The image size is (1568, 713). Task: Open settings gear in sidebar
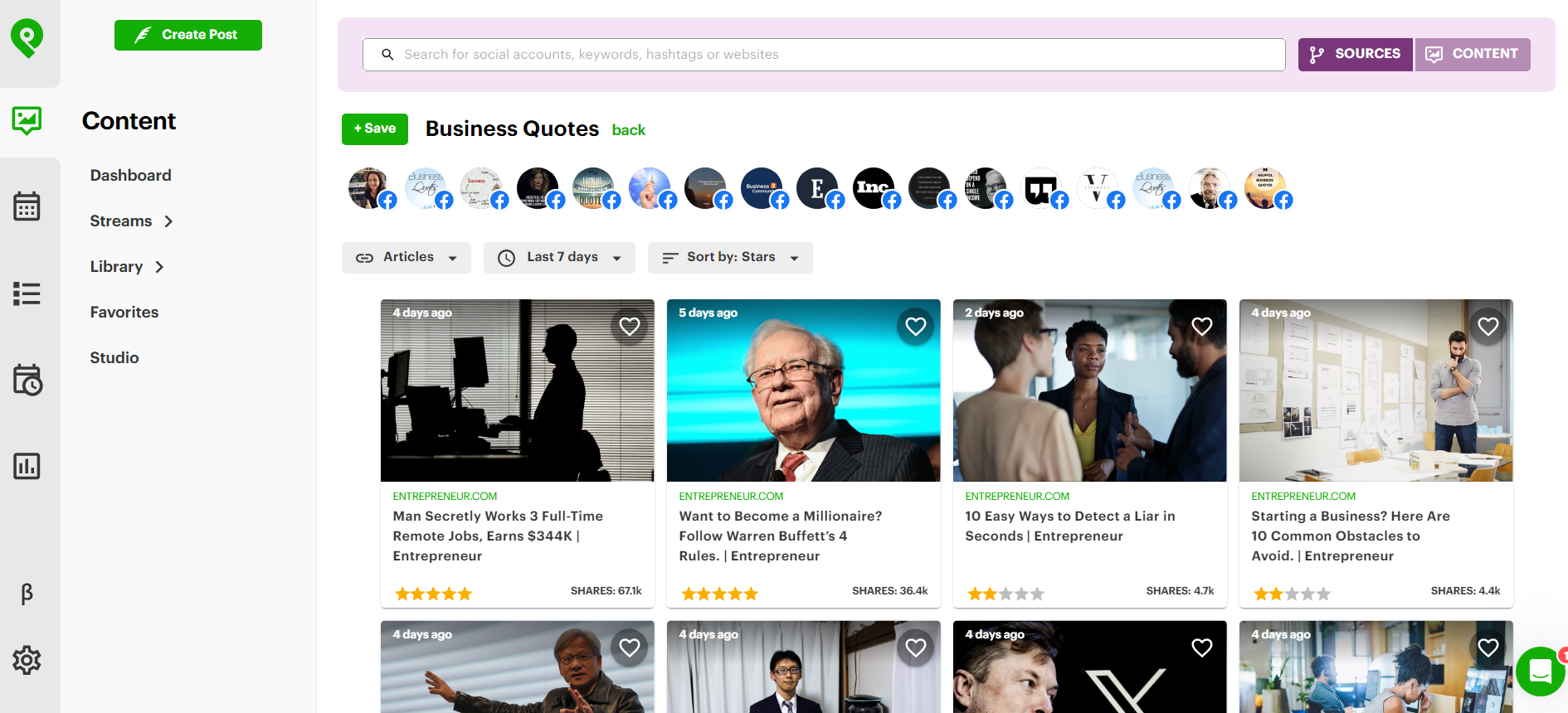point(27,660)
